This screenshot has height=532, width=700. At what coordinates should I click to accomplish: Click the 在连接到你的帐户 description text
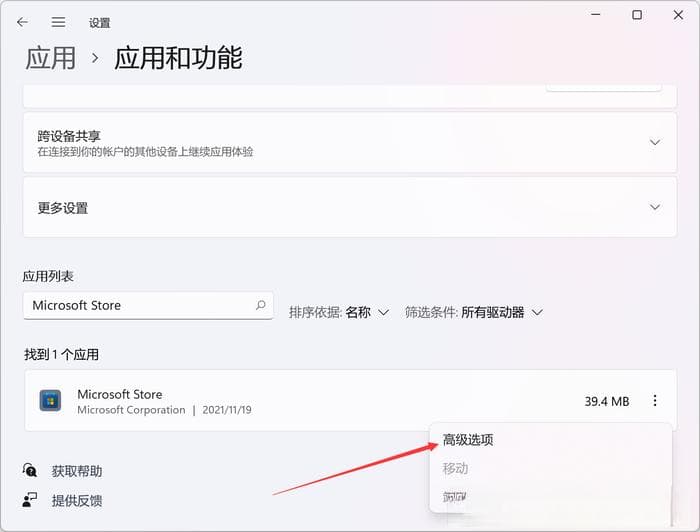click(x=145, y=152)
